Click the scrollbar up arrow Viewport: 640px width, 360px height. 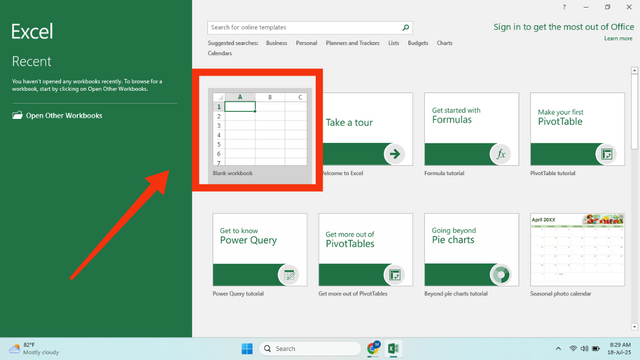634,70
